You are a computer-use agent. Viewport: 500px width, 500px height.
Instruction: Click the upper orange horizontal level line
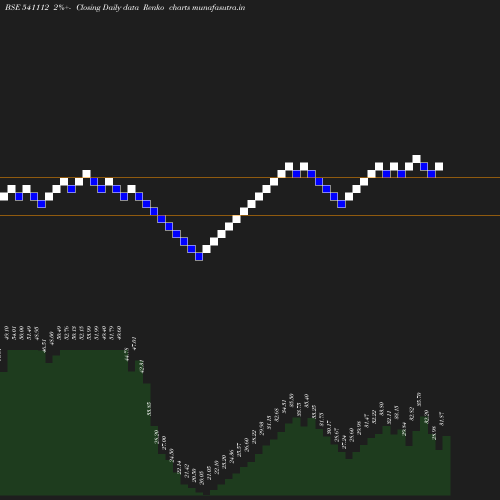coord(250,178)
